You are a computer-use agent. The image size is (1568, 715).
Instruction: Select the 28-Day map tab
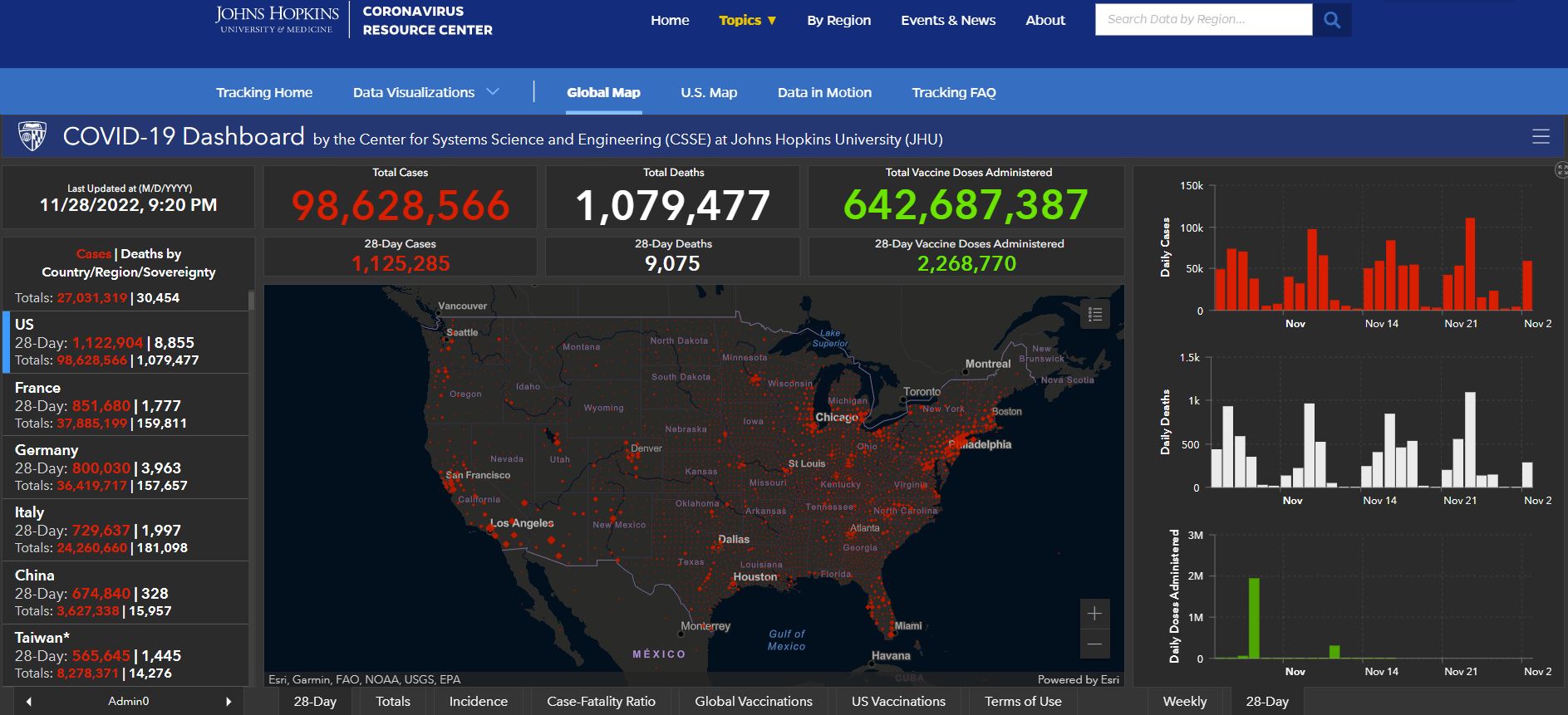pos(315,702)
